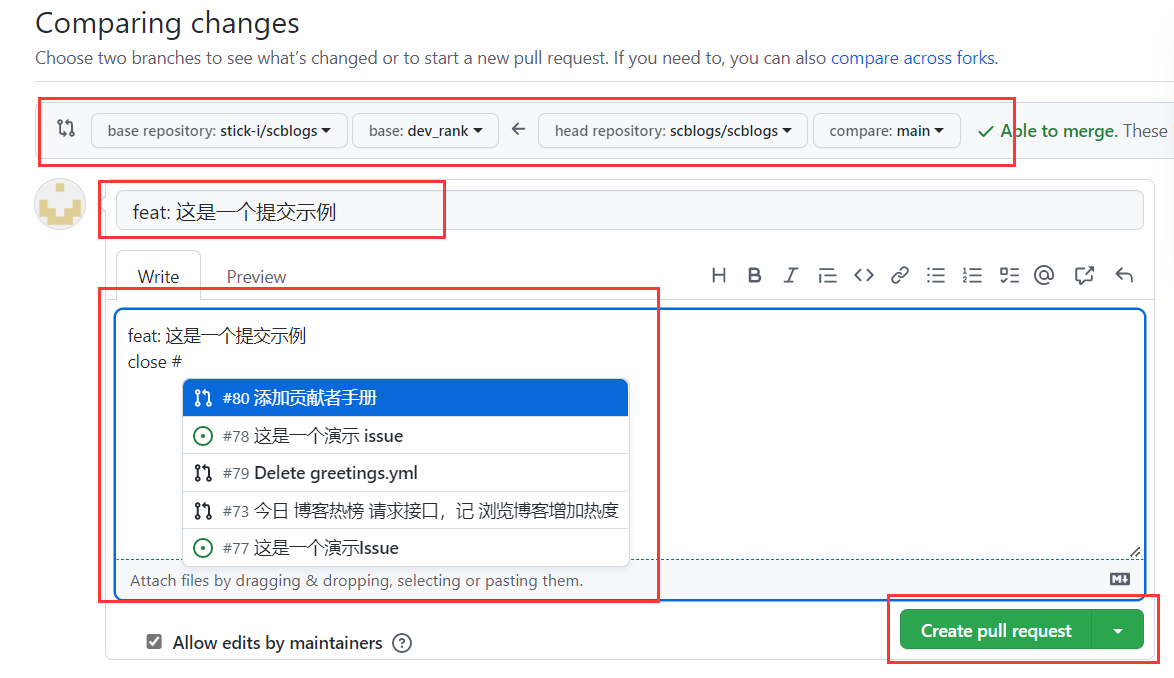The width and height of the screenshot is (1174, 678).
Task: Insert a bulleted list
Action: 936,276
